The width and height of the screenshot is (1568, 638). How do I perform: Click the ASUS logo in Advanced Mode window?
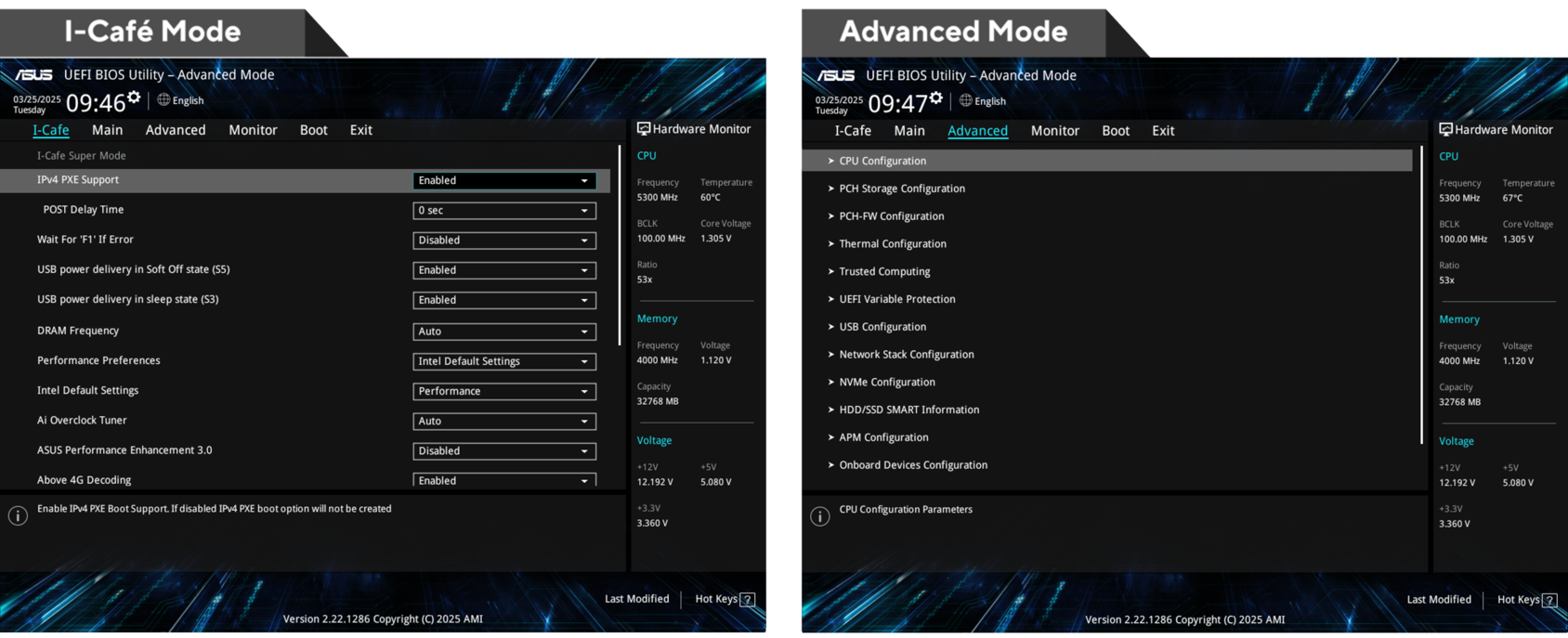[x=836, y=75]
